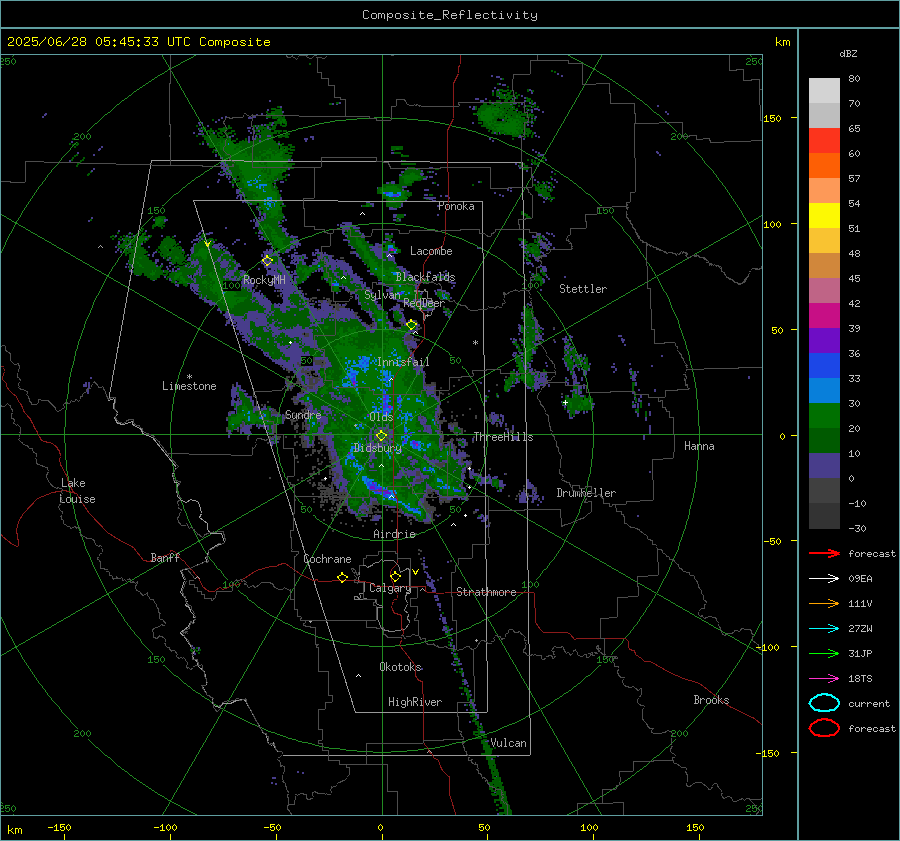Image resolution: width=900 pixels, height=841 pixels.
Task: Click the yellow diamond marker beside RockyMH
Action: [x=267, y=261]
